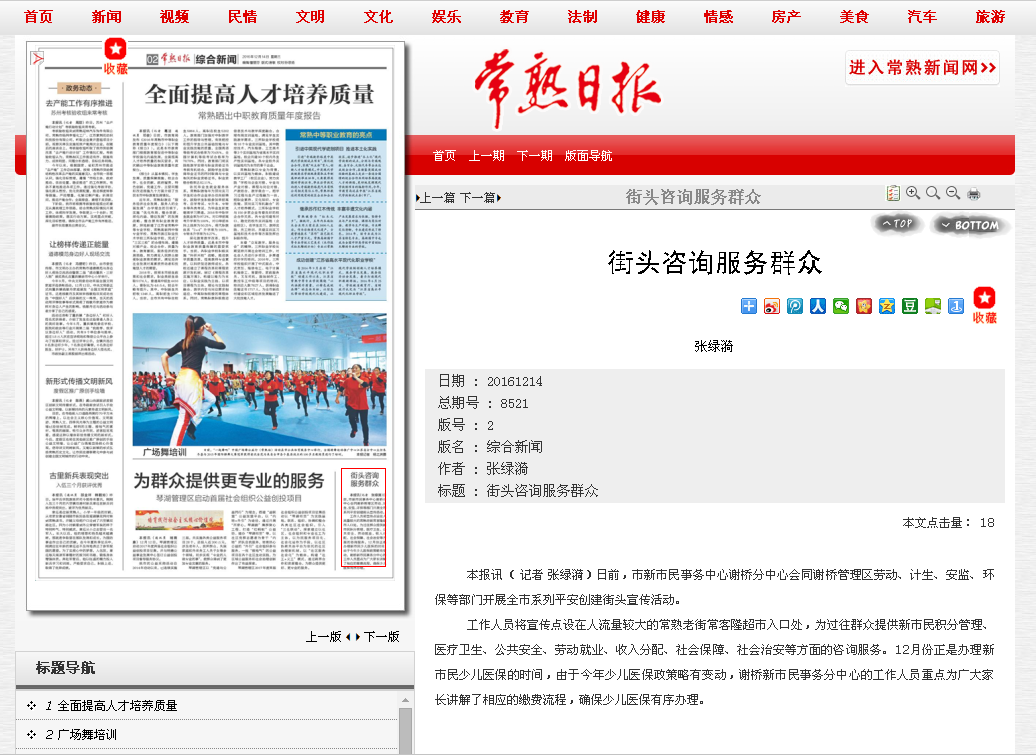Open 美食 in top menu
Viewport: 1036px width, 755px height.
tap(854, 17)
